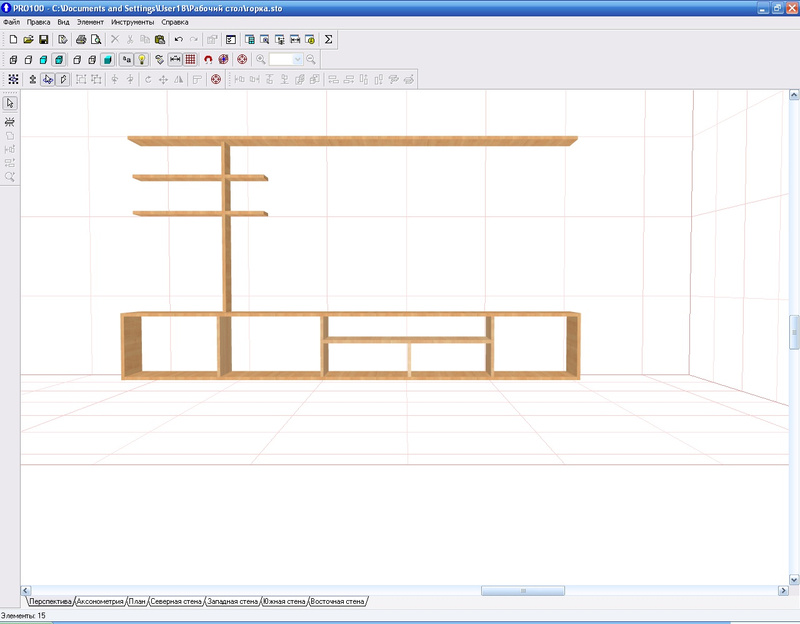The image size is (800, 624).
Task: Click the printer icon
Action: point(79,40)
